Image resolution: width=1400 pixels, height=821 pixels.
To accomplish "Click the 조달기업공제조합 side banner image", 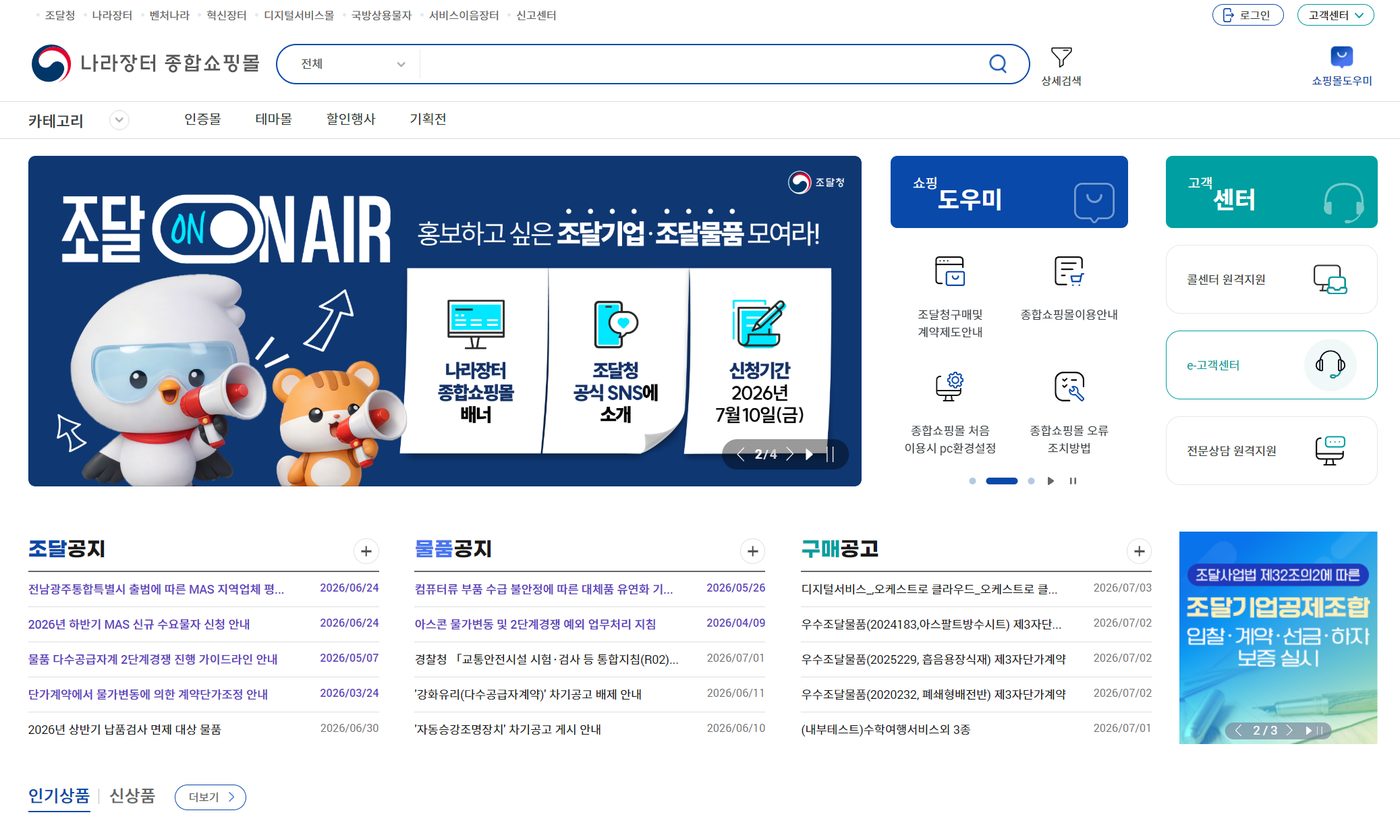I will [1278, 637].
